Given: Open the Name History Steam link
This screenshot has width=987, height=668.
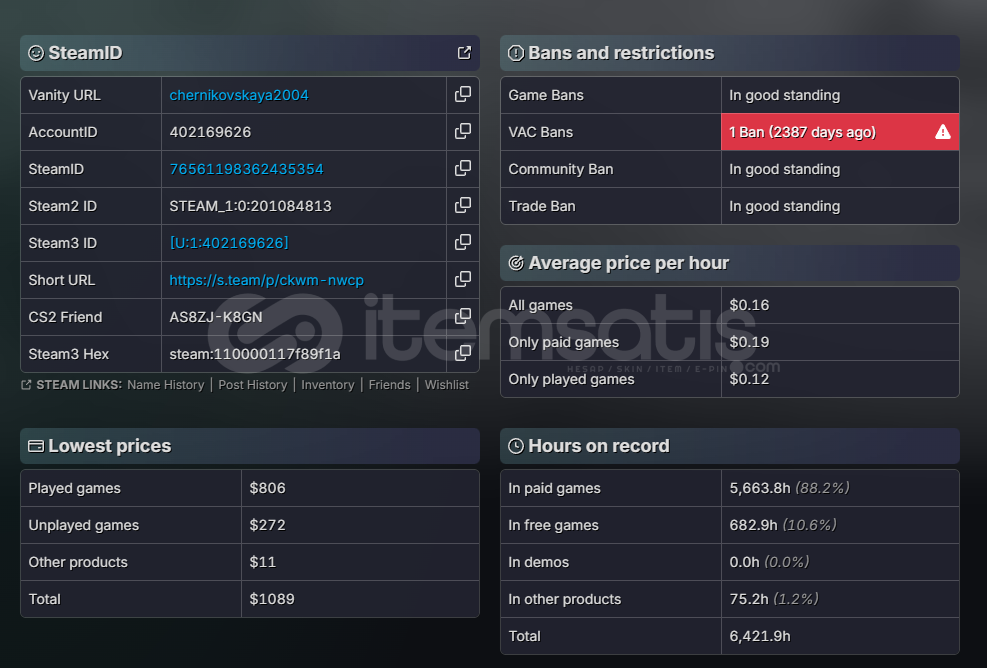Looking at the screenshot, I should coord(165,385).
